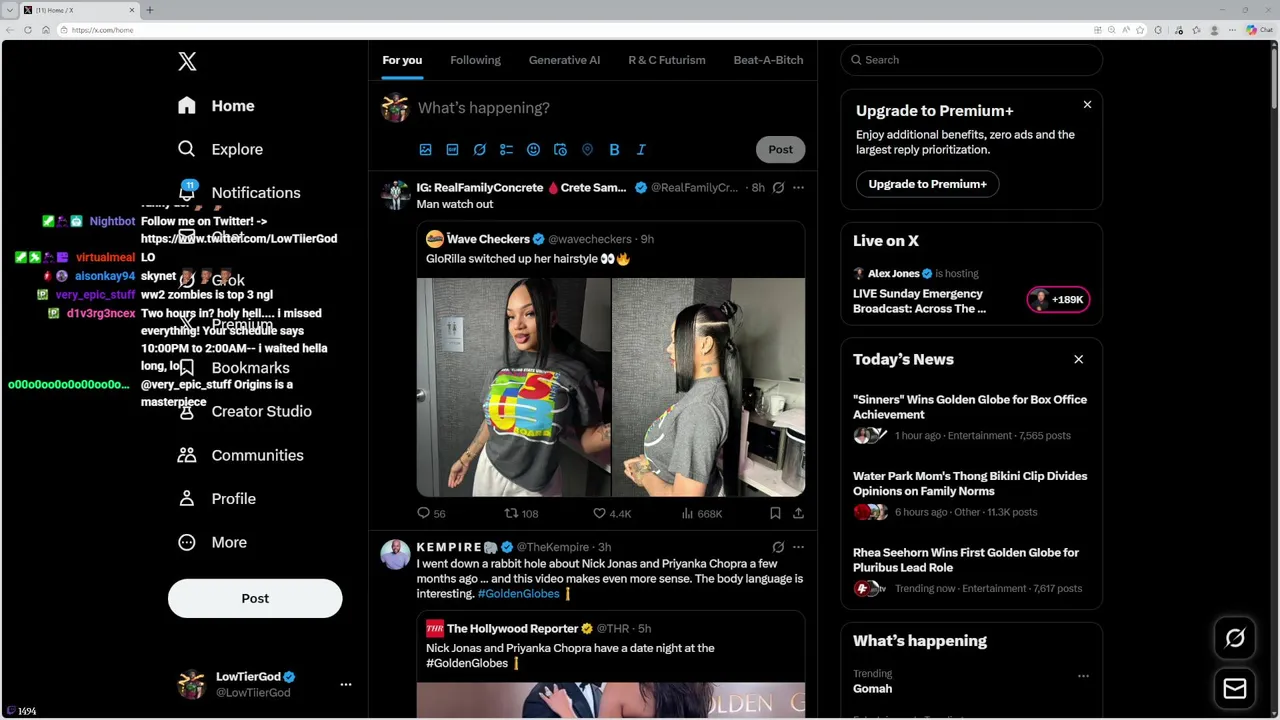Image resolution: width=1280 pixels, height=720 pixels.
Task: Open Explore from the sidebar
Action: tap(220, 149)
